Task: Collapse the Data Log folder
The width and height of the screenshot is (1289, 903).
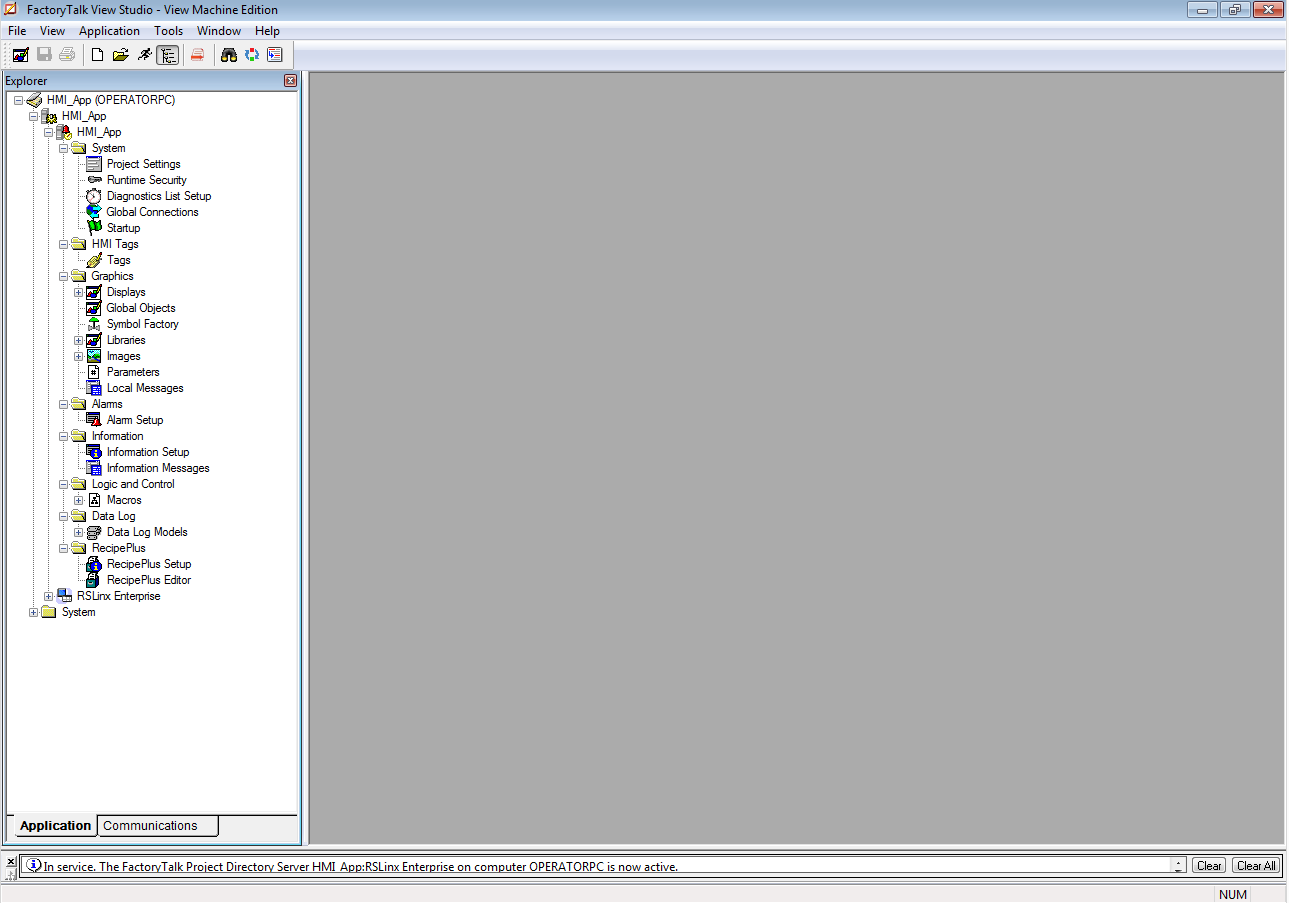Action: point(64,516)
